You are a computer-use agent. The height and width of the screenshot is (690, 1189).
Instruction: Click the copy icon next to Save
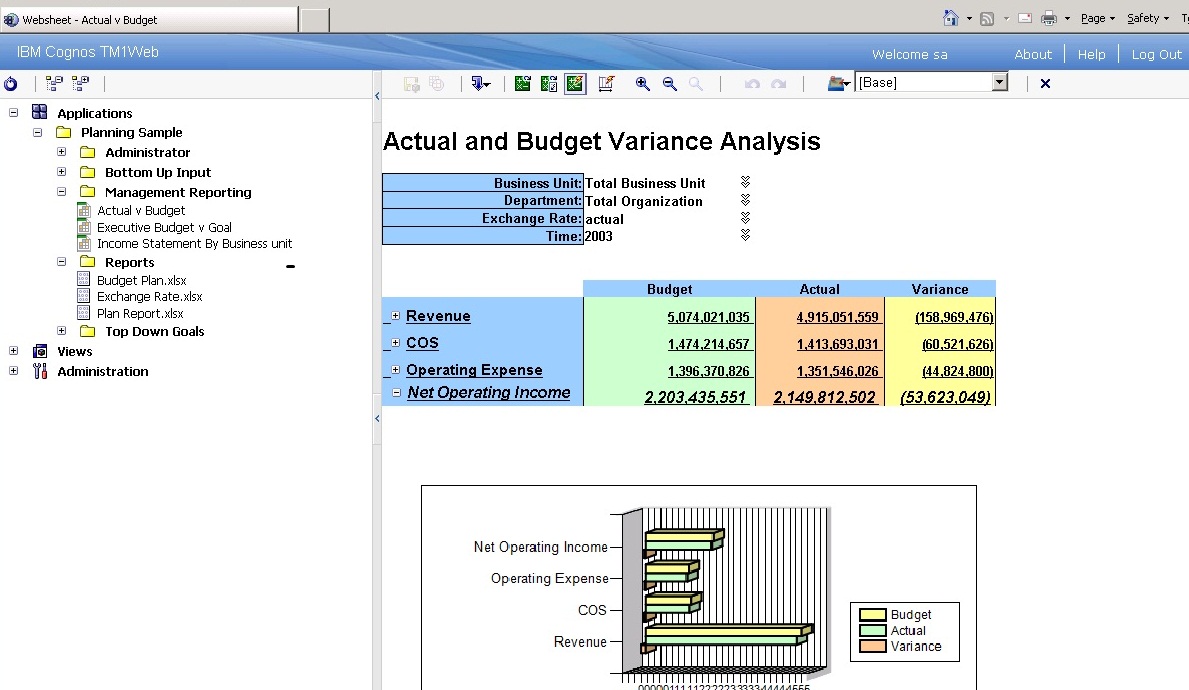437,83
